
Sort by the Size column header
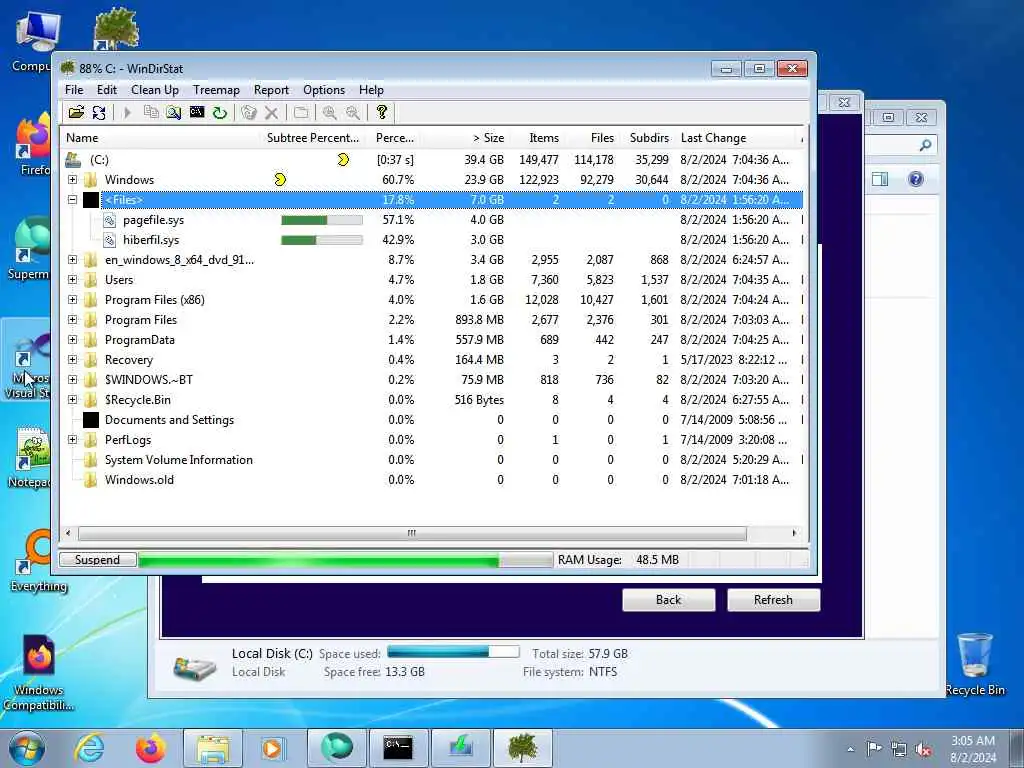[465, 138]
